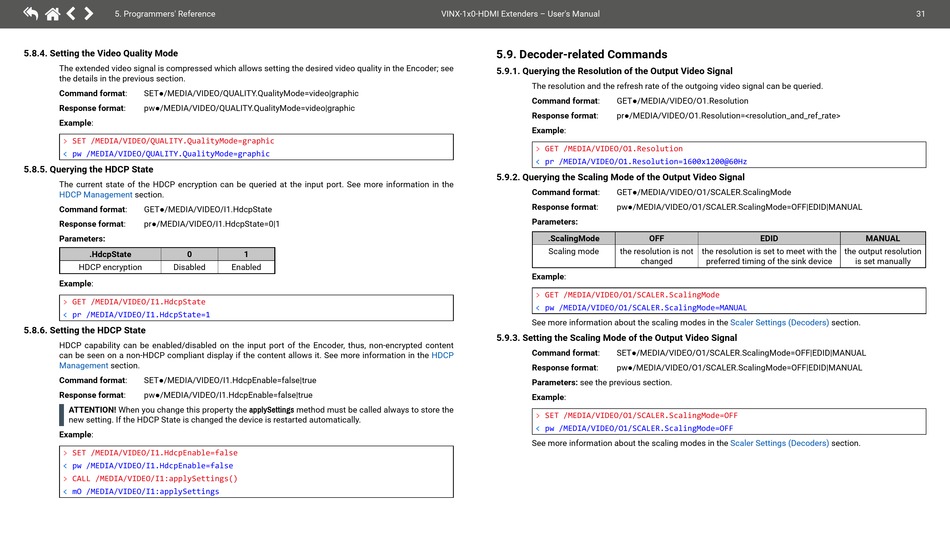Click heading '5.9.1. Querying the Resolution of the Output Video Signal'
The height and width of the screenshot is (533, 950).
click(614, 71)
